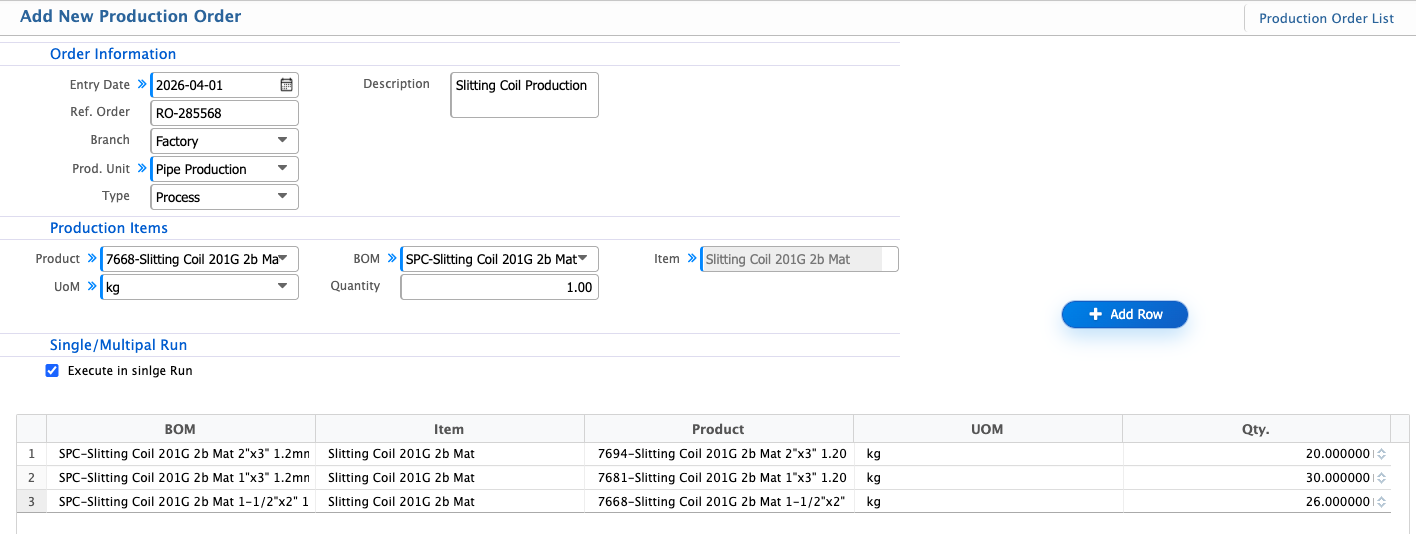Viewport: 1416px width, 534px height.
Task: Open the Production Order List link
Action: tap(1326, 18)
